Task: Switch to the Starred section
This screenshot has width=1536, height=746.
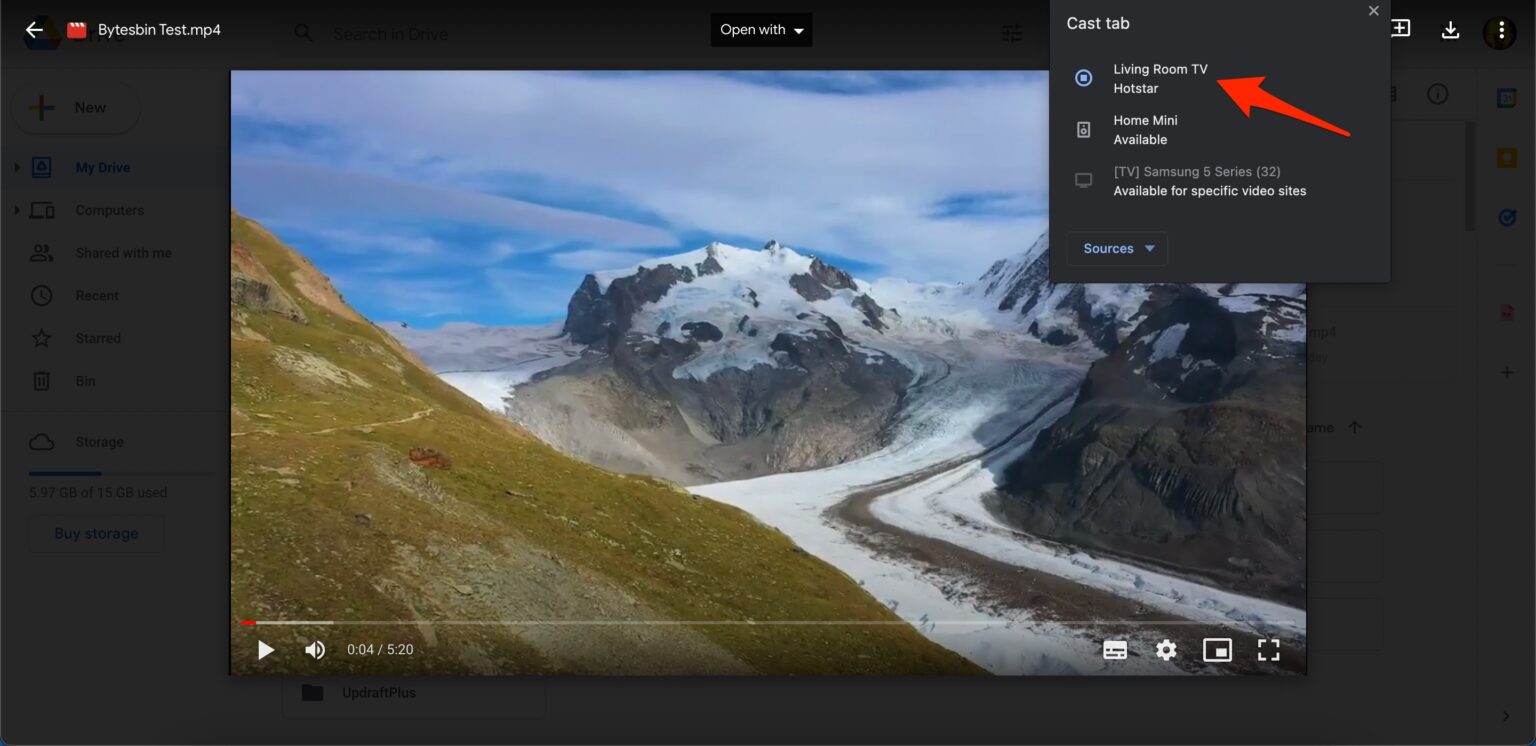Action: coord(98,338)
